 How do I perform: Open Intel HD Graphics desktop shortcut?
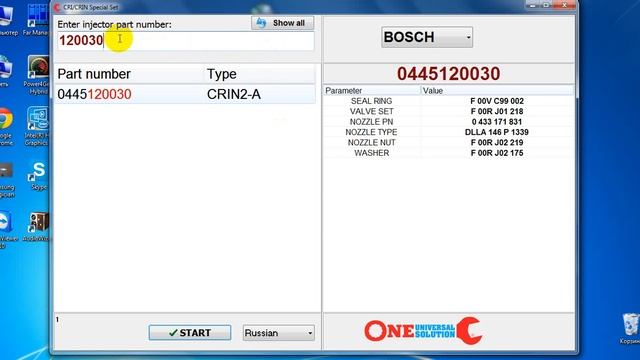point(37,127)
